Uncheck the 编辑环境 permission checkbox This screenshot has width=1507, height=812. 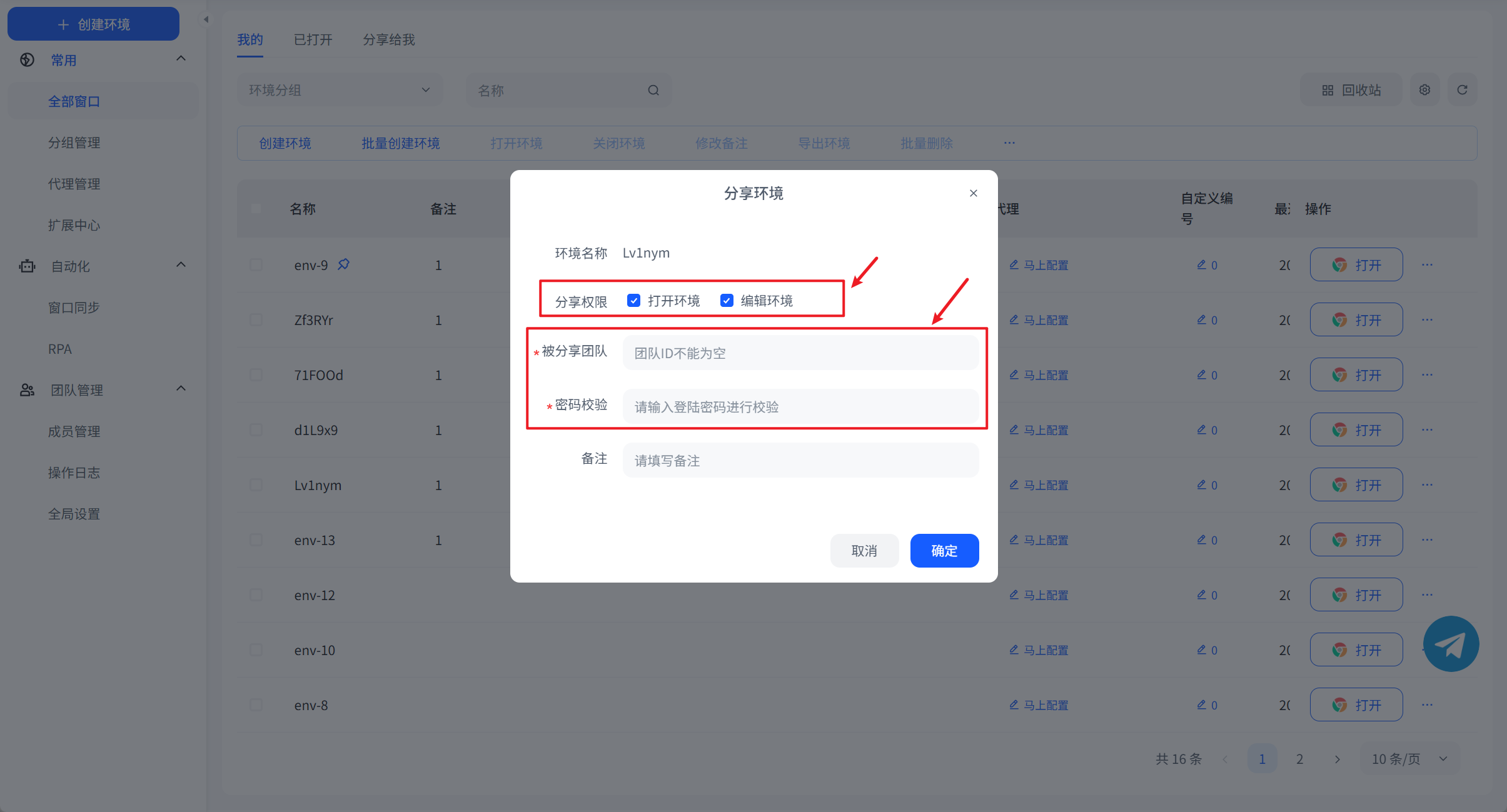[727, 301]
